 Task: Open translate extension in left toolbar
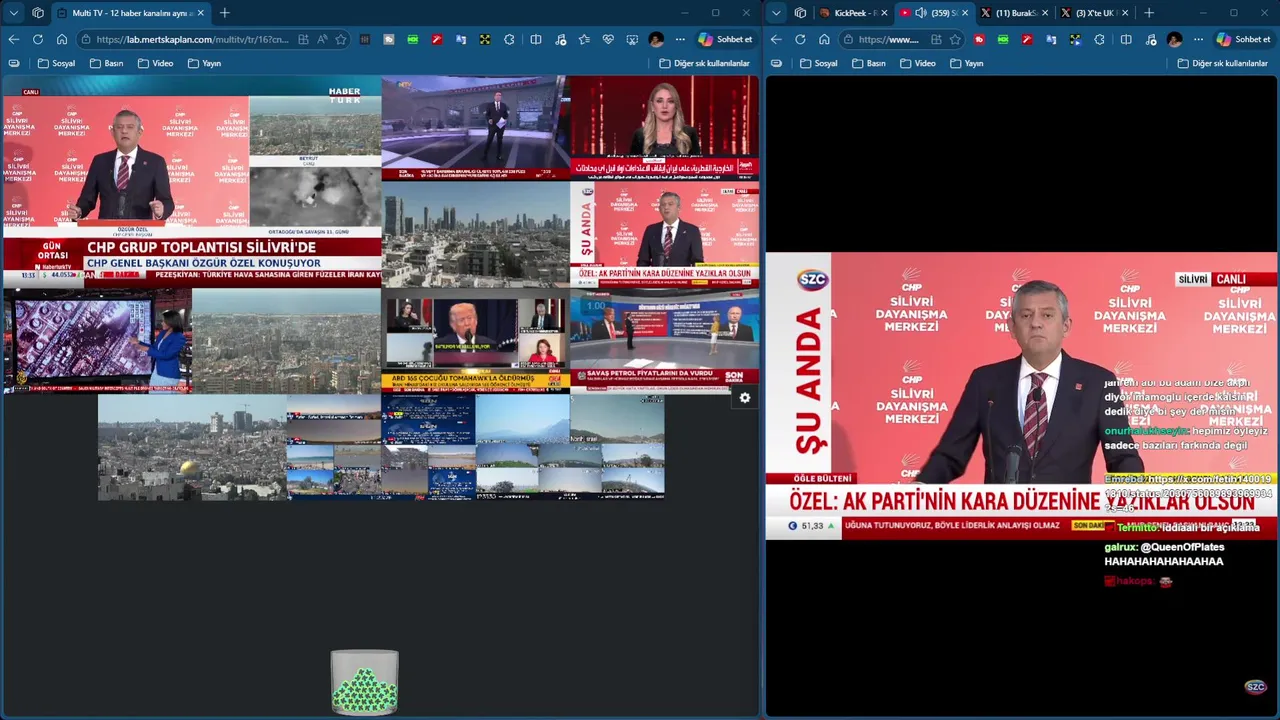461,39
